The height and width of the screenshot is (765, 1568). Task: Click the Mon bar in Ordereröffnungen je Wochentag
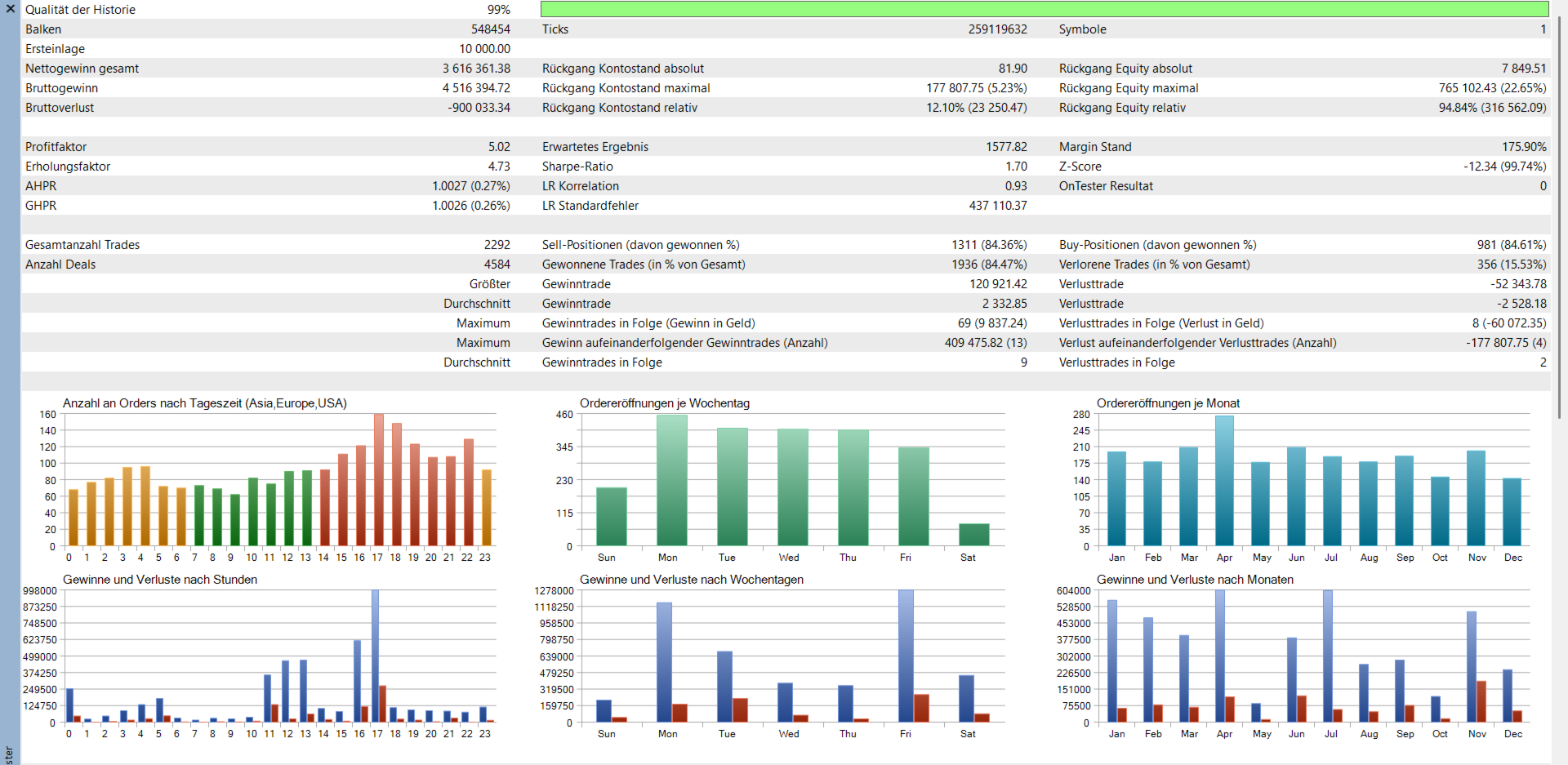(672, 481)
